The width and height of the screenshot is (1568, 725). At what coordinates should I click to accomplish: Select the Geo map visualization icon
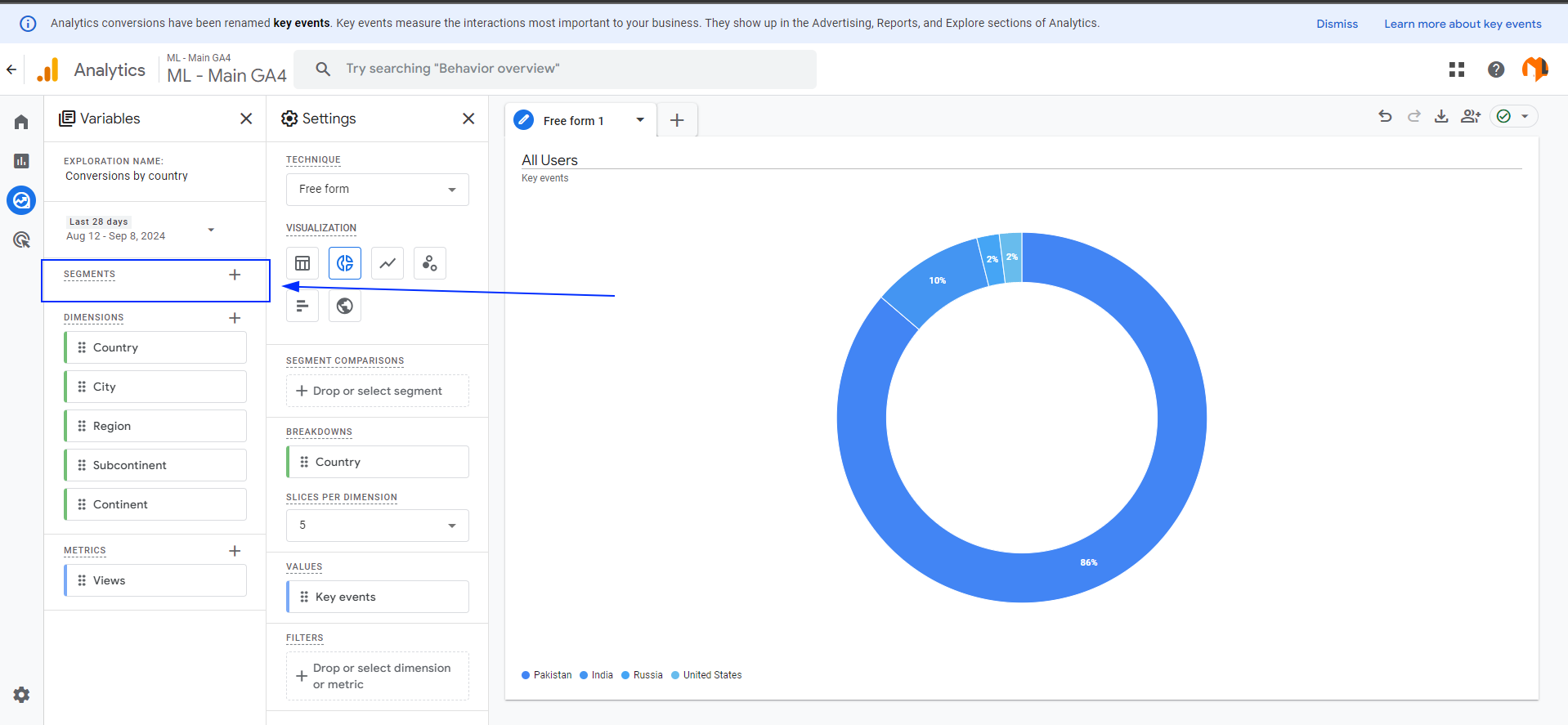(345, 306)
